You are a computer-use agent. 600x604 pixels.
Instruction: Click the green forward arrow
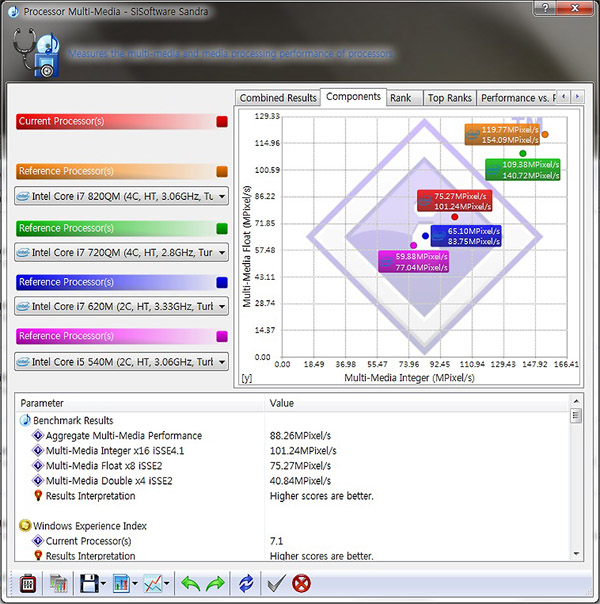pos(215,584)
